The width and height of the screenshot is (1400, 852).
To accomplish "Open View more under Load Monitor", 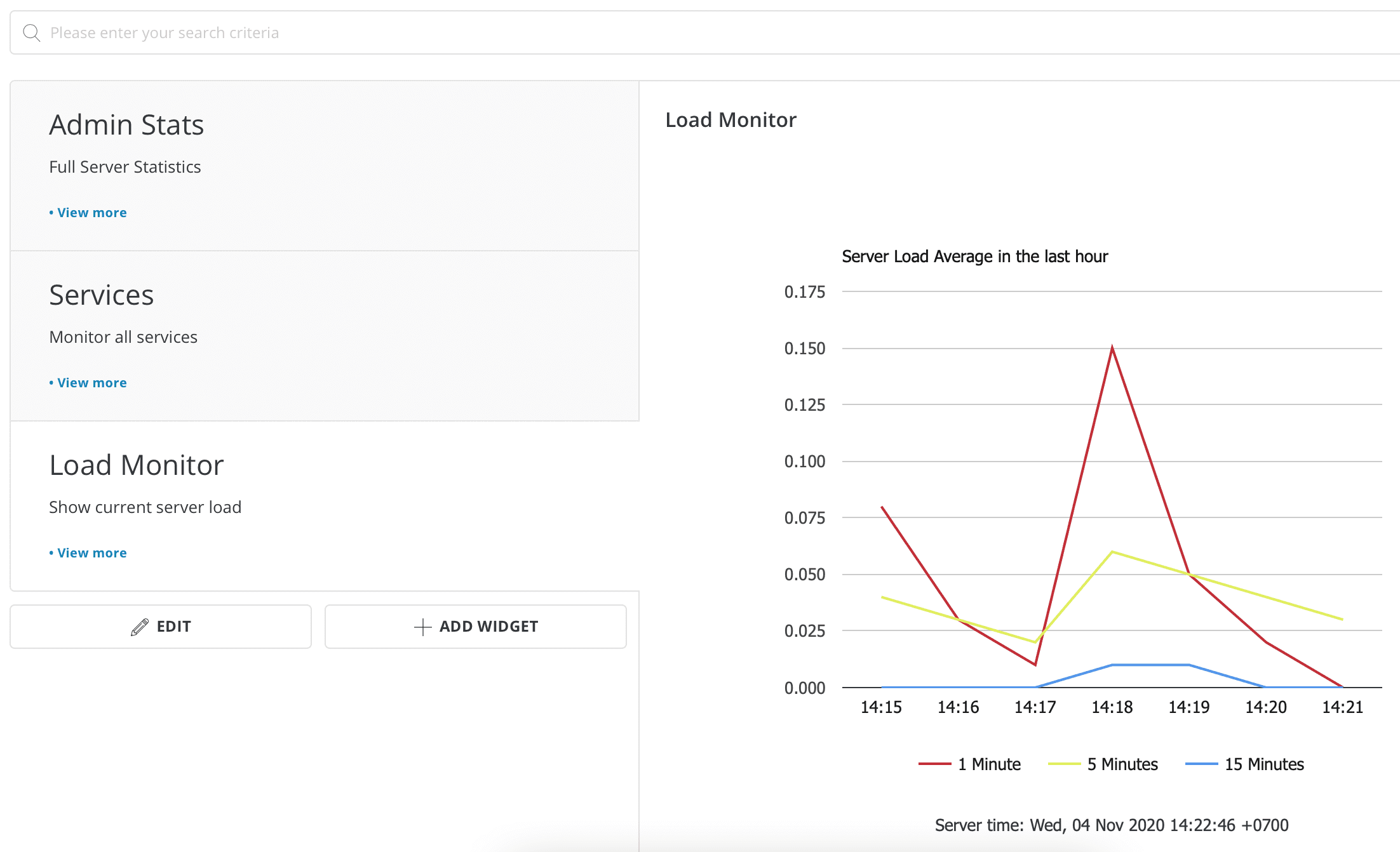I will [91, 553].
